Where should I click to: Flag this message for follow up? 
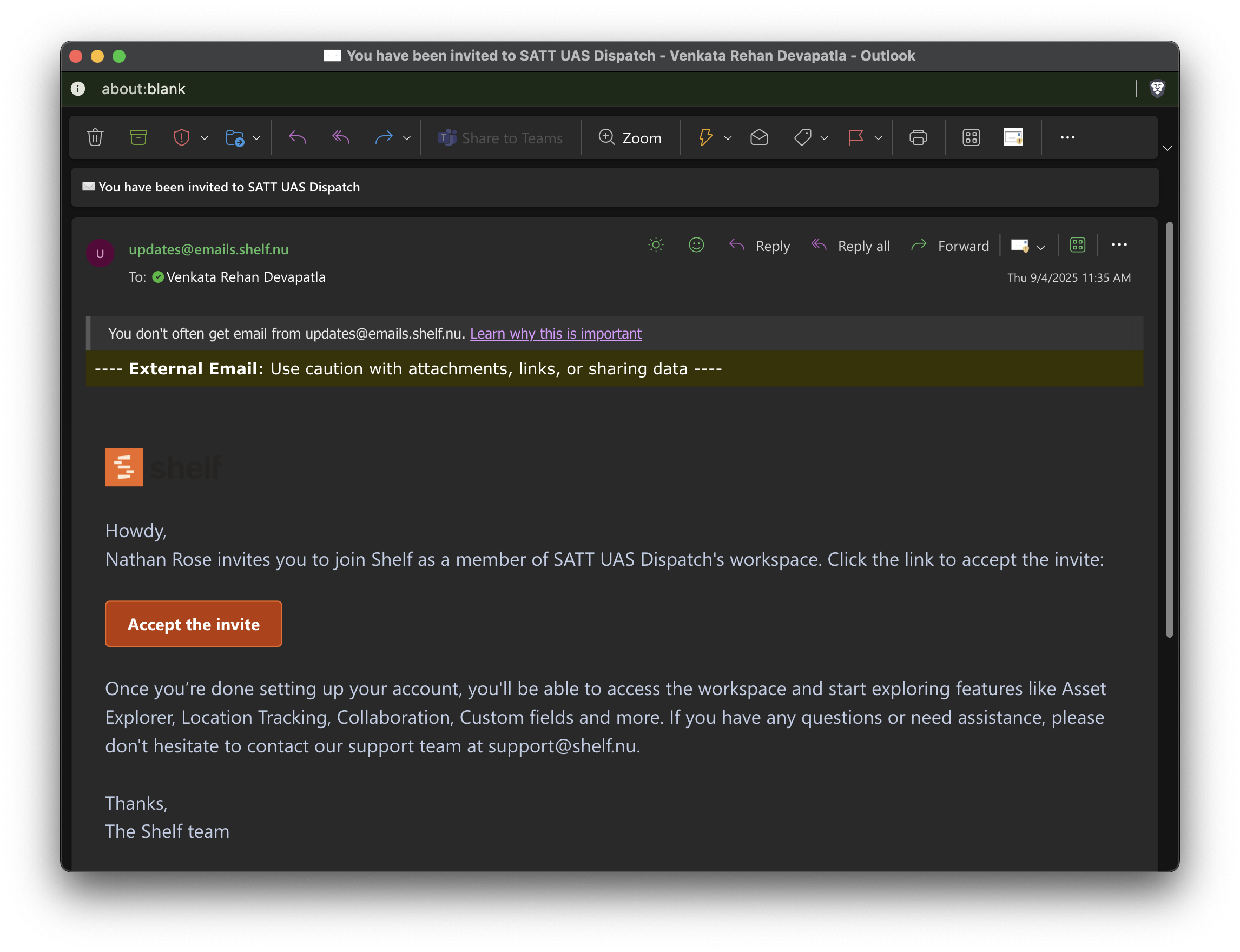pyautogui.click(x=855, y=137)
